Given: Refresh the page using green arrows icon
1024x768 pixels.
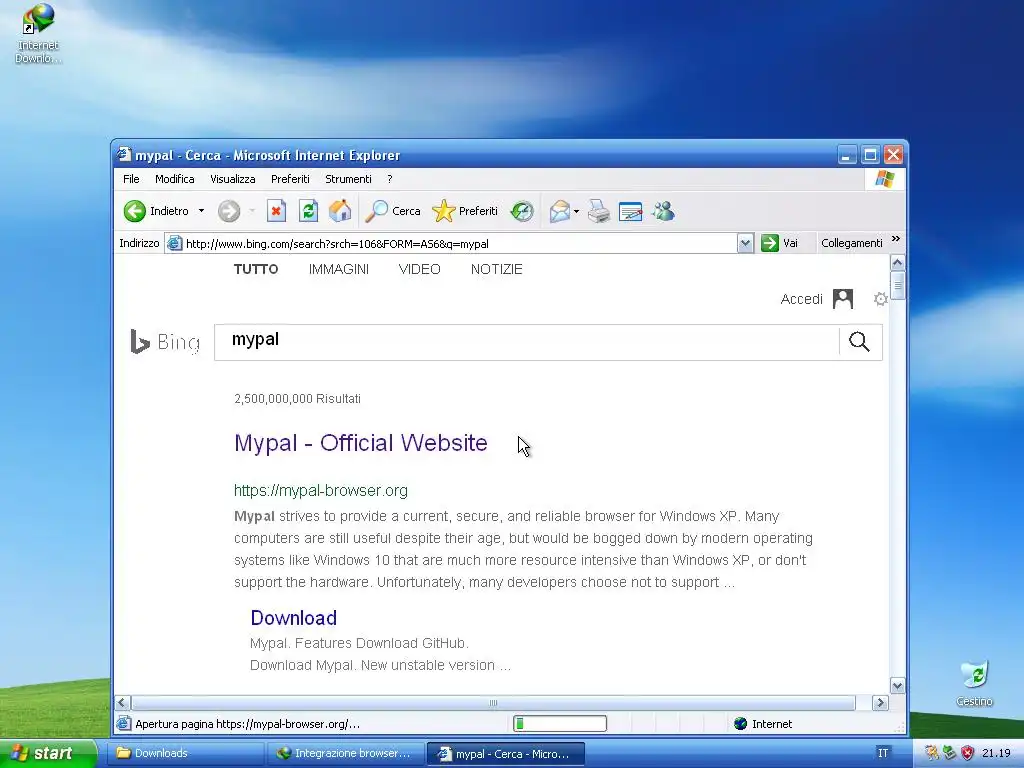Looking at the screenshot, I should point(308,211).
